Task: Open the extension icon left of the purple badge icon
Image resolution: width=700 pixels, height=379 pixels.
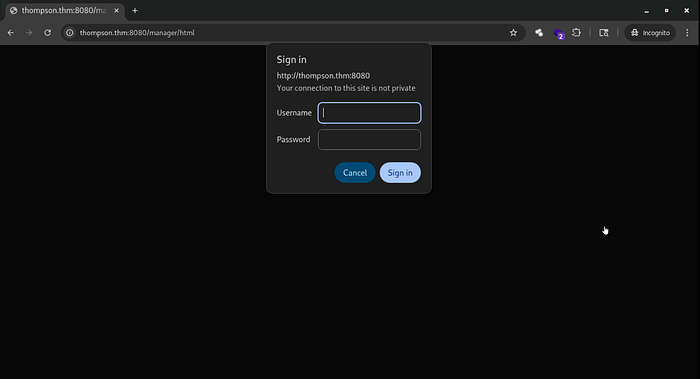Action: [539, 33]
